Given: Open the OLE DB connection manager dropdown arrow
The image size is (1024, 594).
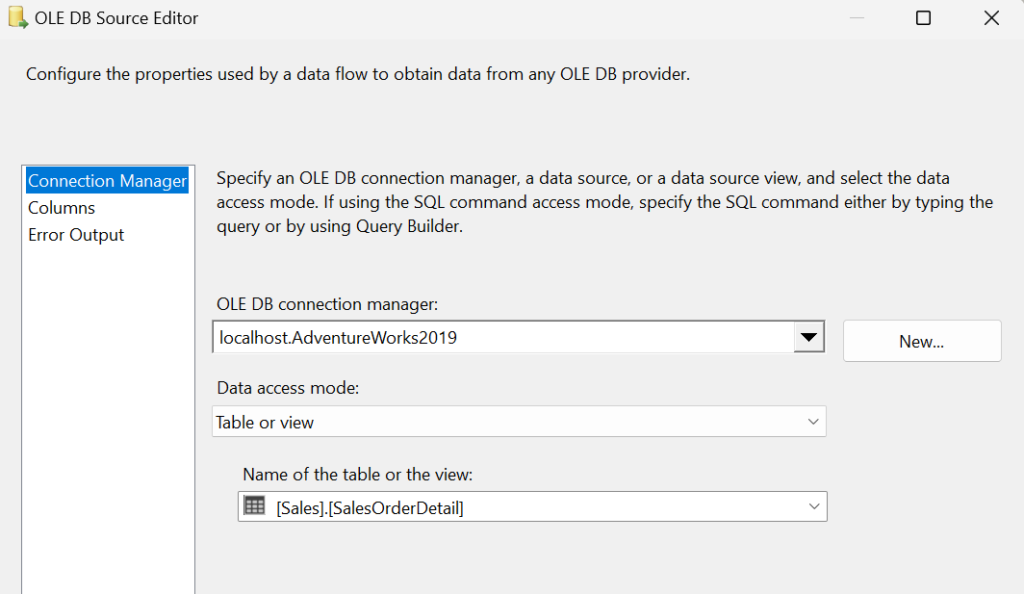Looking at the screenshot, I should 808,338.
